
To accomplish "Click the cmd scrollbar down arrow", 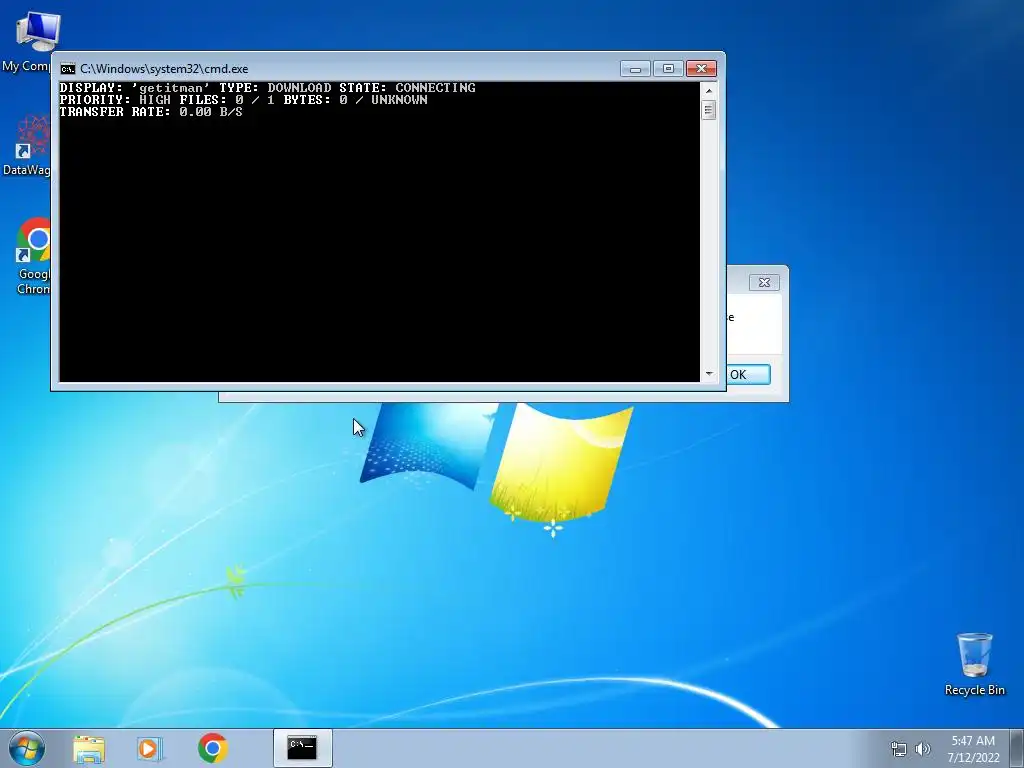I will pos(709,374).
